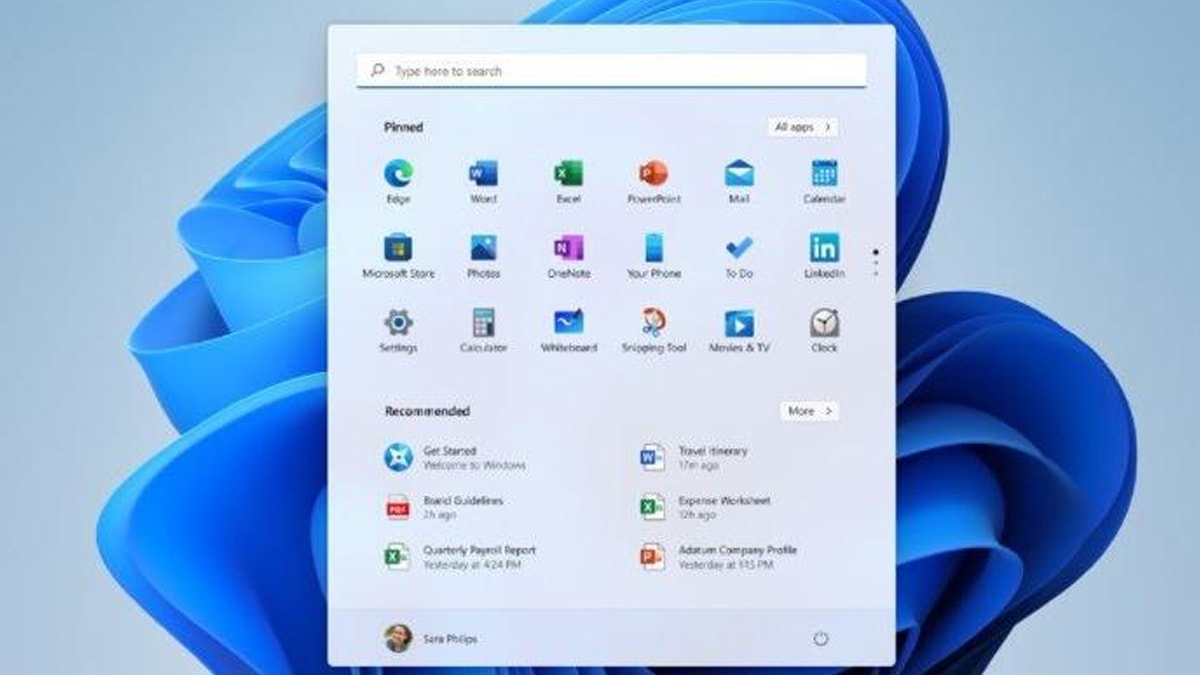
Task: Launch the Snipping Tool
Action: click(654, 323)
